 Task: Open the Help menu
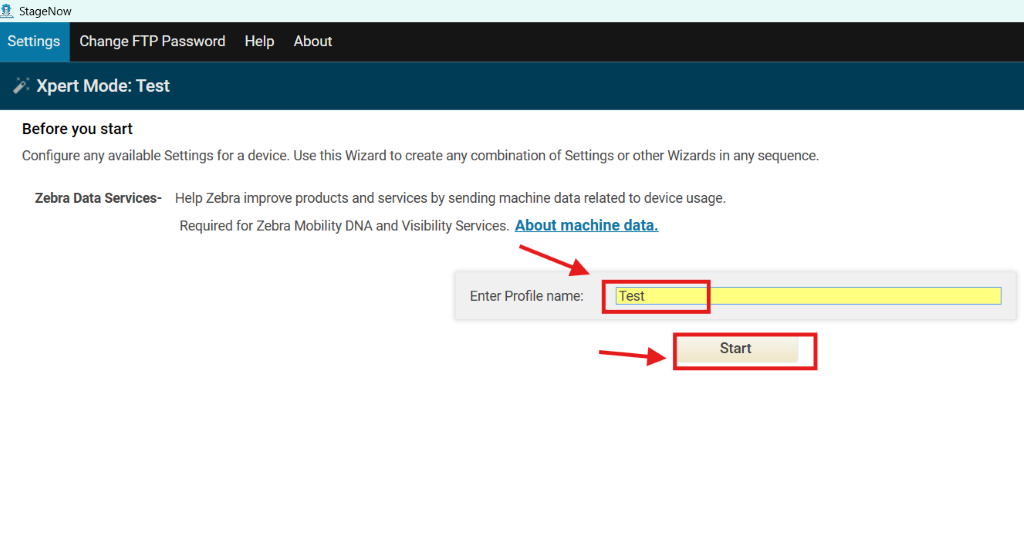tap(259, 41)
